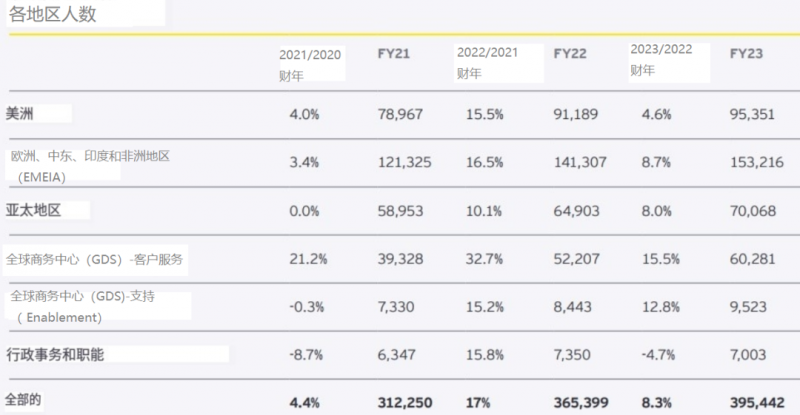This screenshot has width=800, height=415.
Task: Click the 2021/2020 财年 column header
Action: 309,63
